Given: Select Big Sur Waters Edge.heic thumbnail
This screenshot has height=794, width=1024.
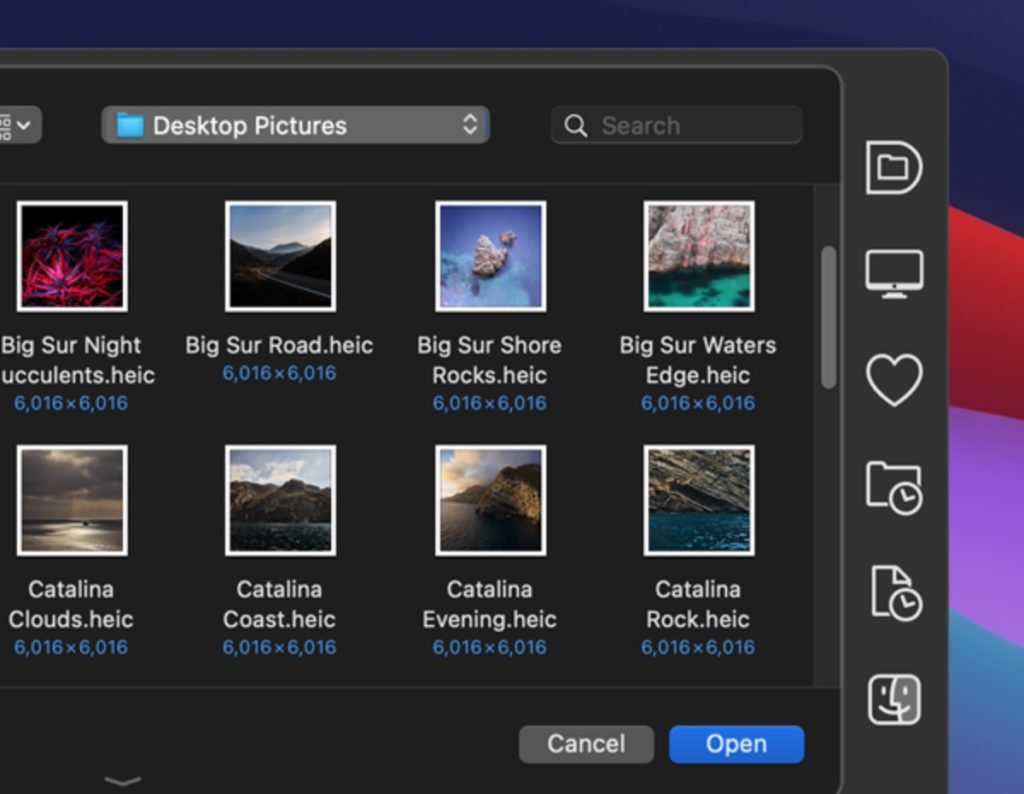Looking at the screenshot, I should (x=699, y=256).
